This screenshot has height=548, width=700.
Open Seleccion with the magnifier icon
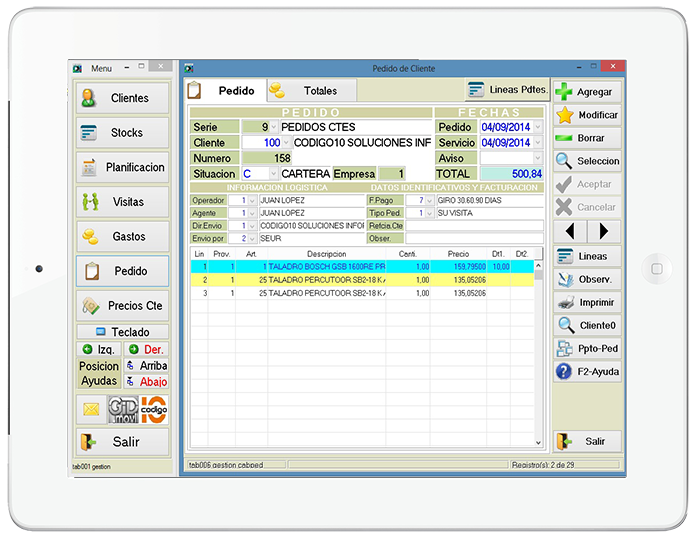pyautogui.click(x=587, y=161)
